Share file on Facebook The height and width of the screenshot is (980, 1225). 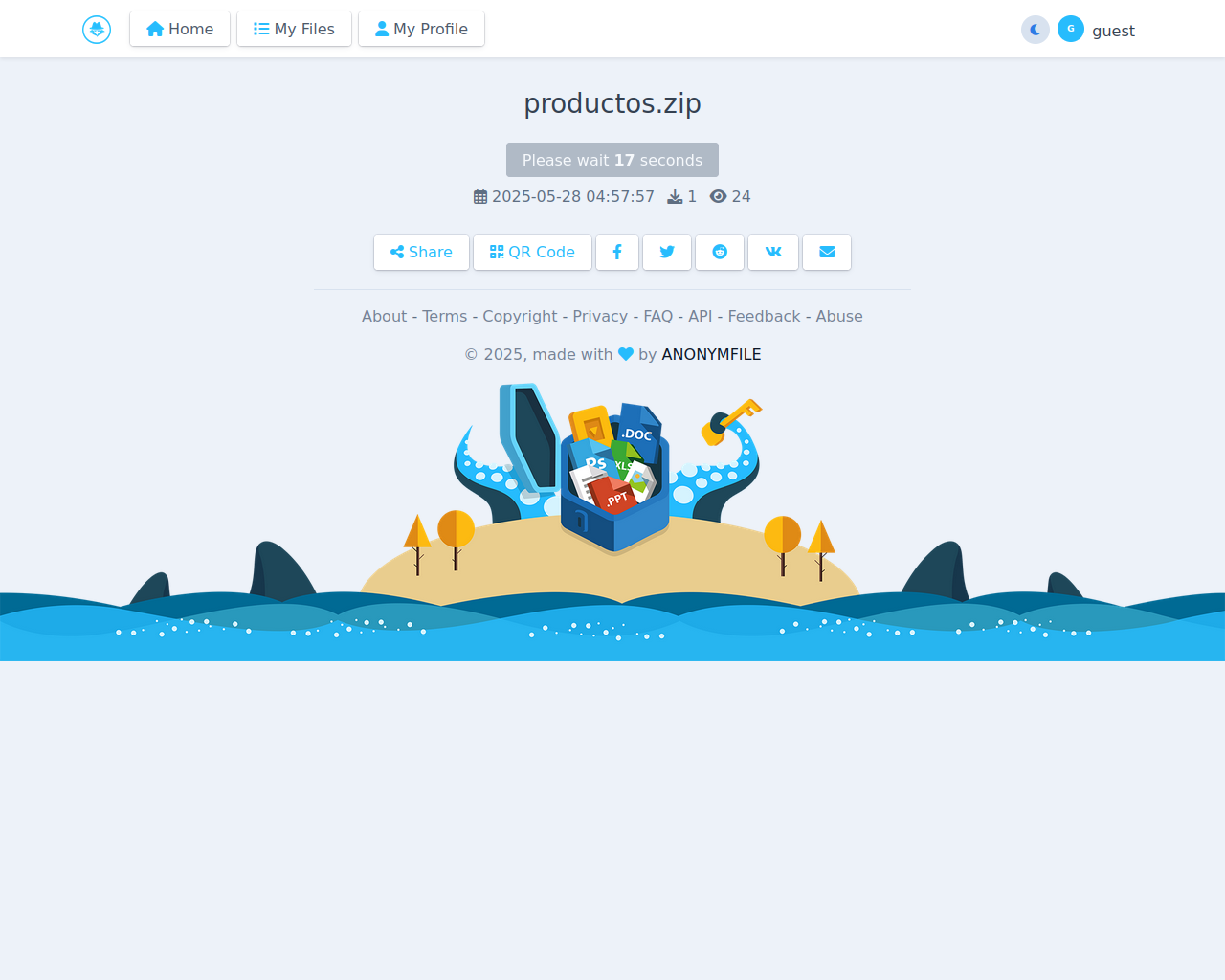[x=617, y=253]
